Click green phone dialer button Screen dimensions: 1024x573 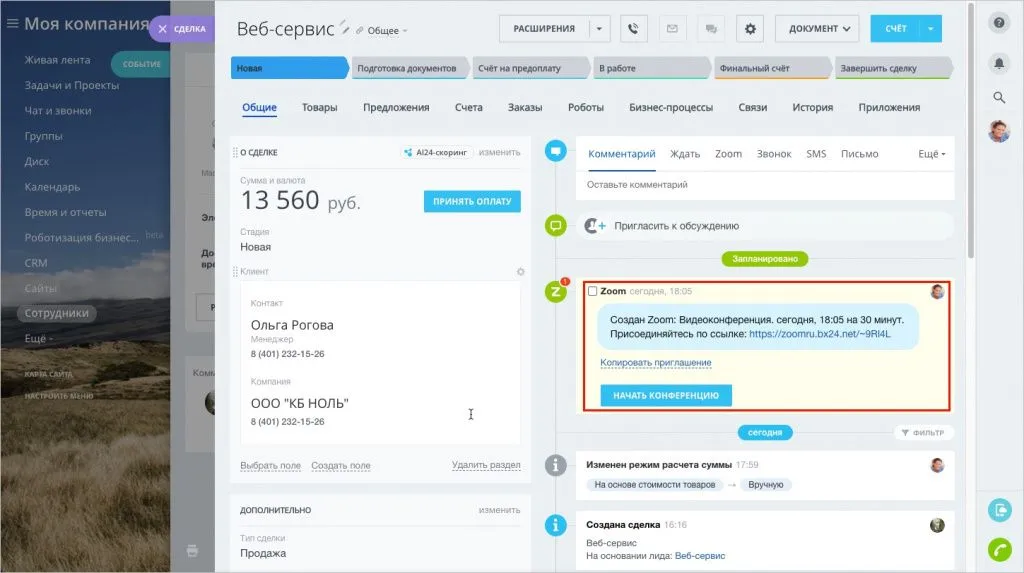(x=999, y=548)
